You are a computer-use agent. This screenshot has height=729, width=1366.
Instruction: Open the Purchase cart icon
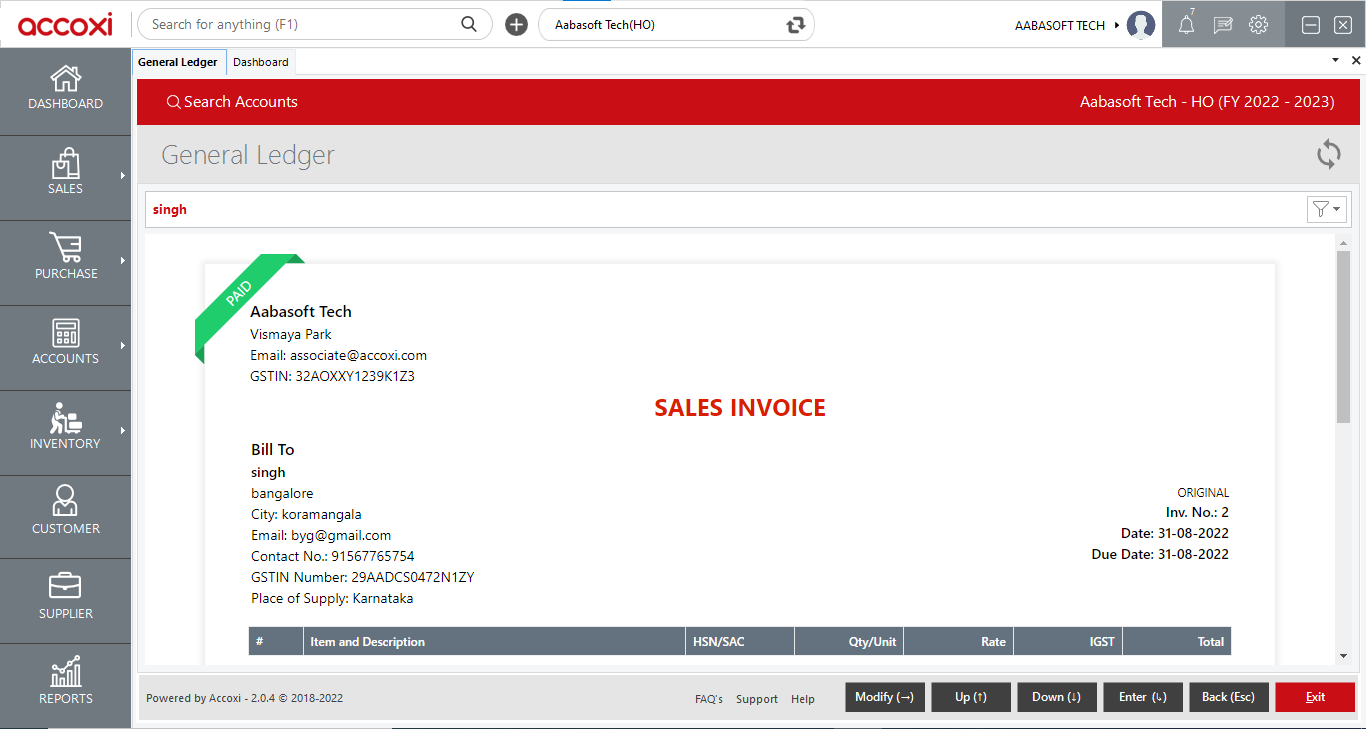coord(65,248)
